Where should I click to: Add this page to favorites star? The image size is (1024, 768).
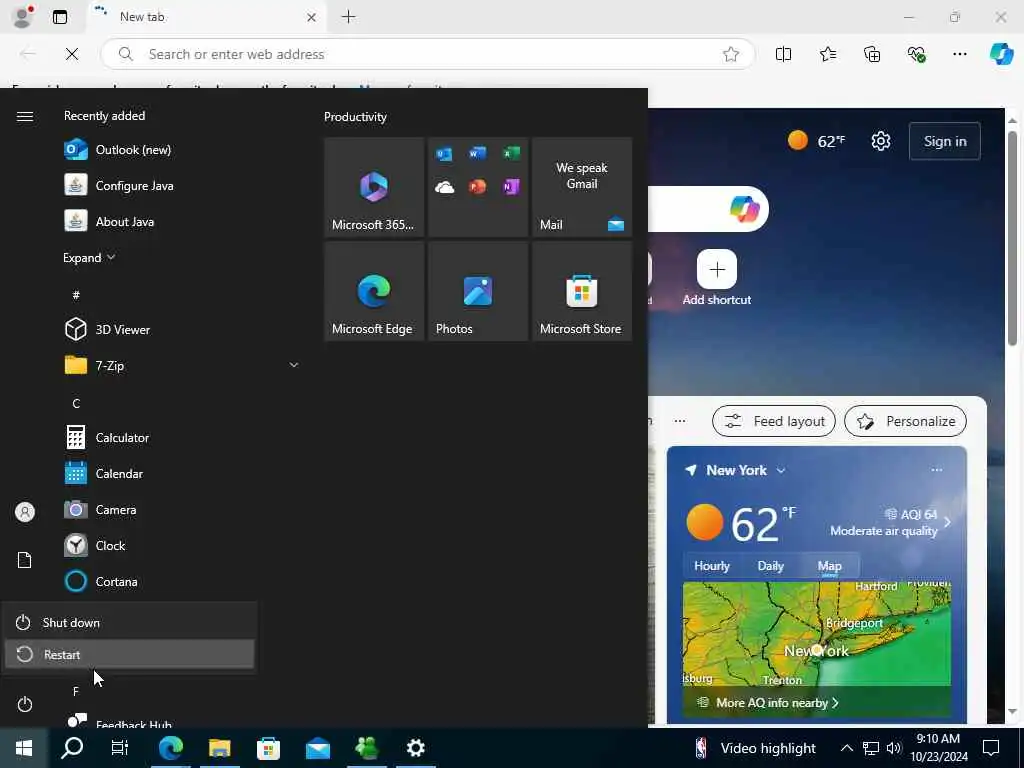tap(731, 54)
